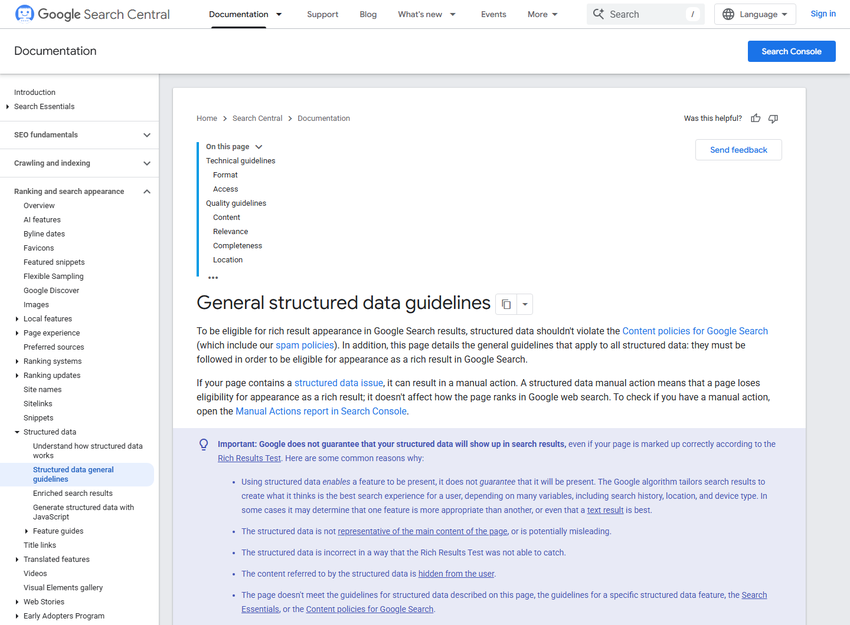Jump to Quality guidelines section

click(236, 203)
